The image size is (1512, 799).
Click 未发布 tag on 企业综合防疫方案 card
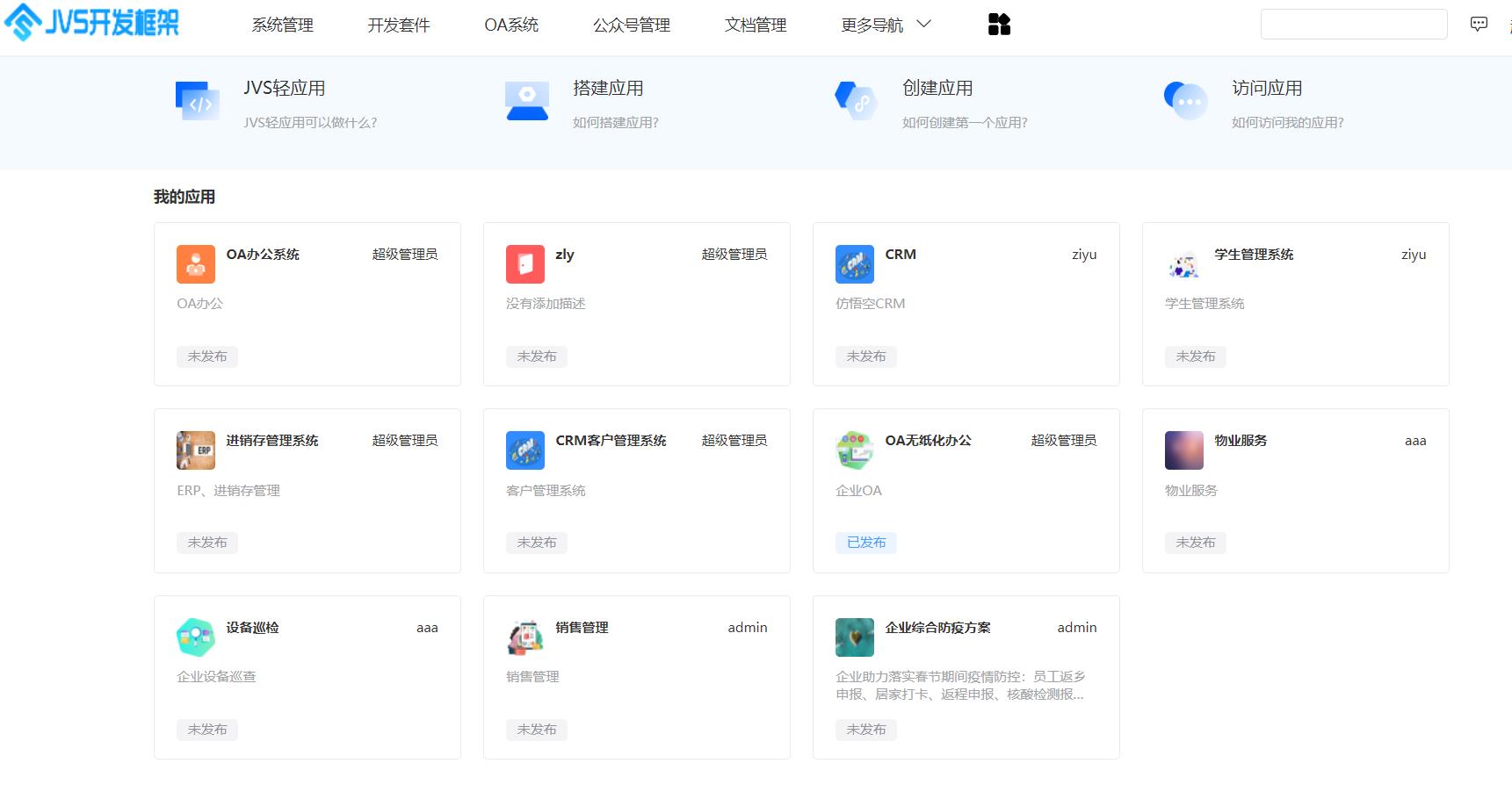point(866,730)
